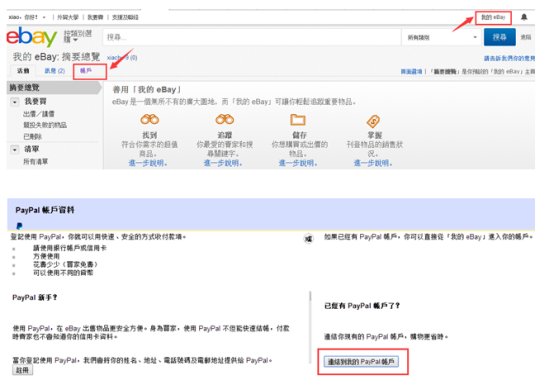Expand the 按類別選購 category menu
The width and height of the screenshot is (554, 385).
(x=77, y=37)
